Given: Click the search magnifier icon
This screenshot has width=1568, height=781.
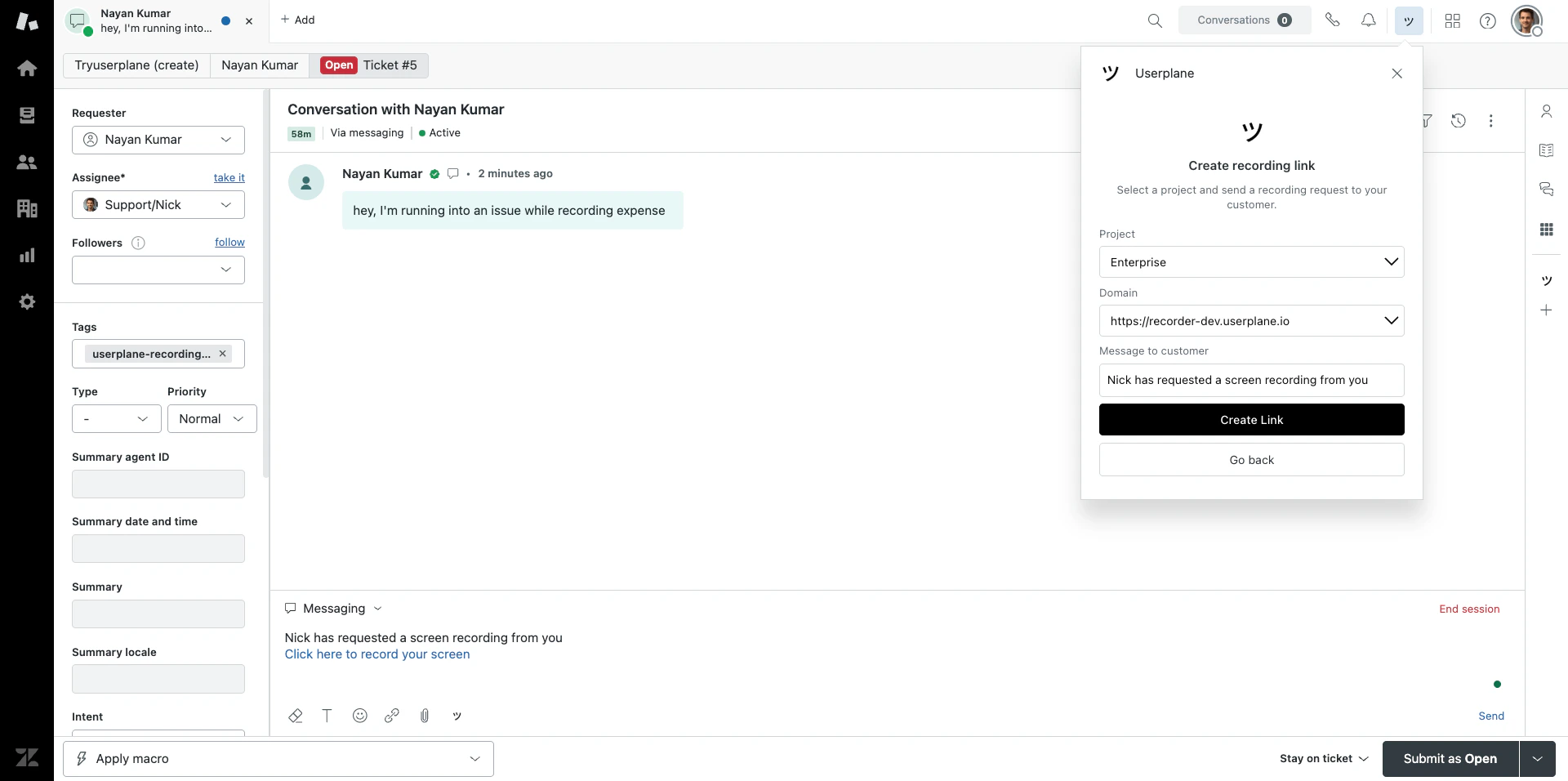Looking at the screenshot, I should coord(1155,20).
